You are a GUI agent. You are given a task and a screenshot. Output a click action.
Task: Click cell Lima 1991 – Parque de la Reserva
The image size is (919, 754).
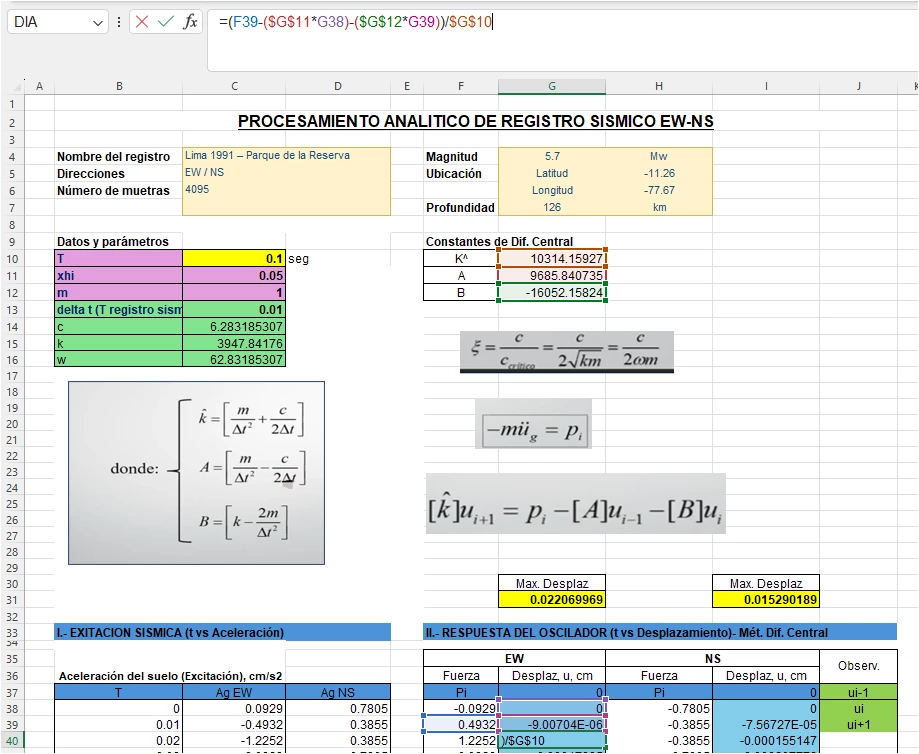tap(287, 155)
